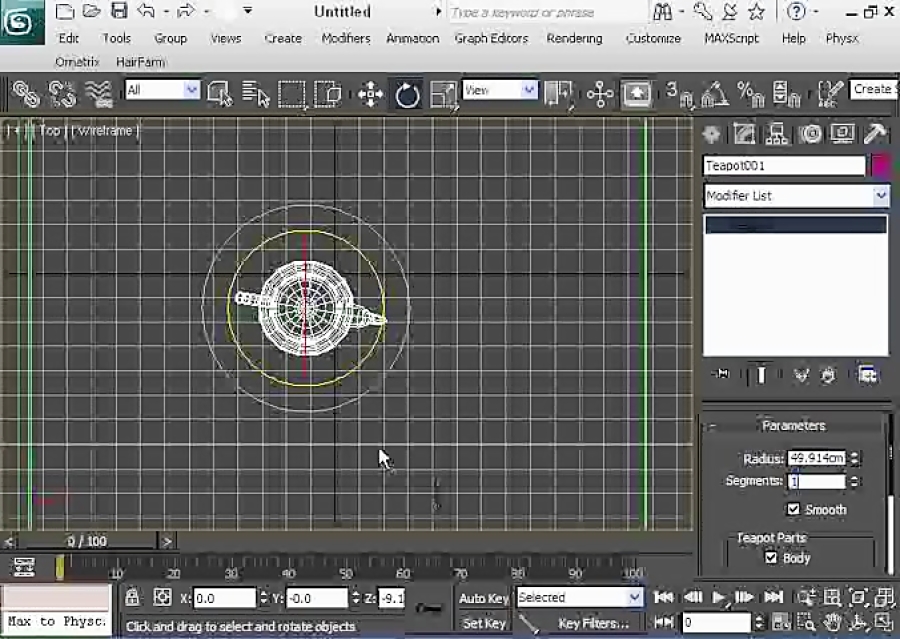This screenshot has height=639, width=900.
Task: Enable the Smooth checkbox
Action: pyautogui.click(x=794, y=509)
